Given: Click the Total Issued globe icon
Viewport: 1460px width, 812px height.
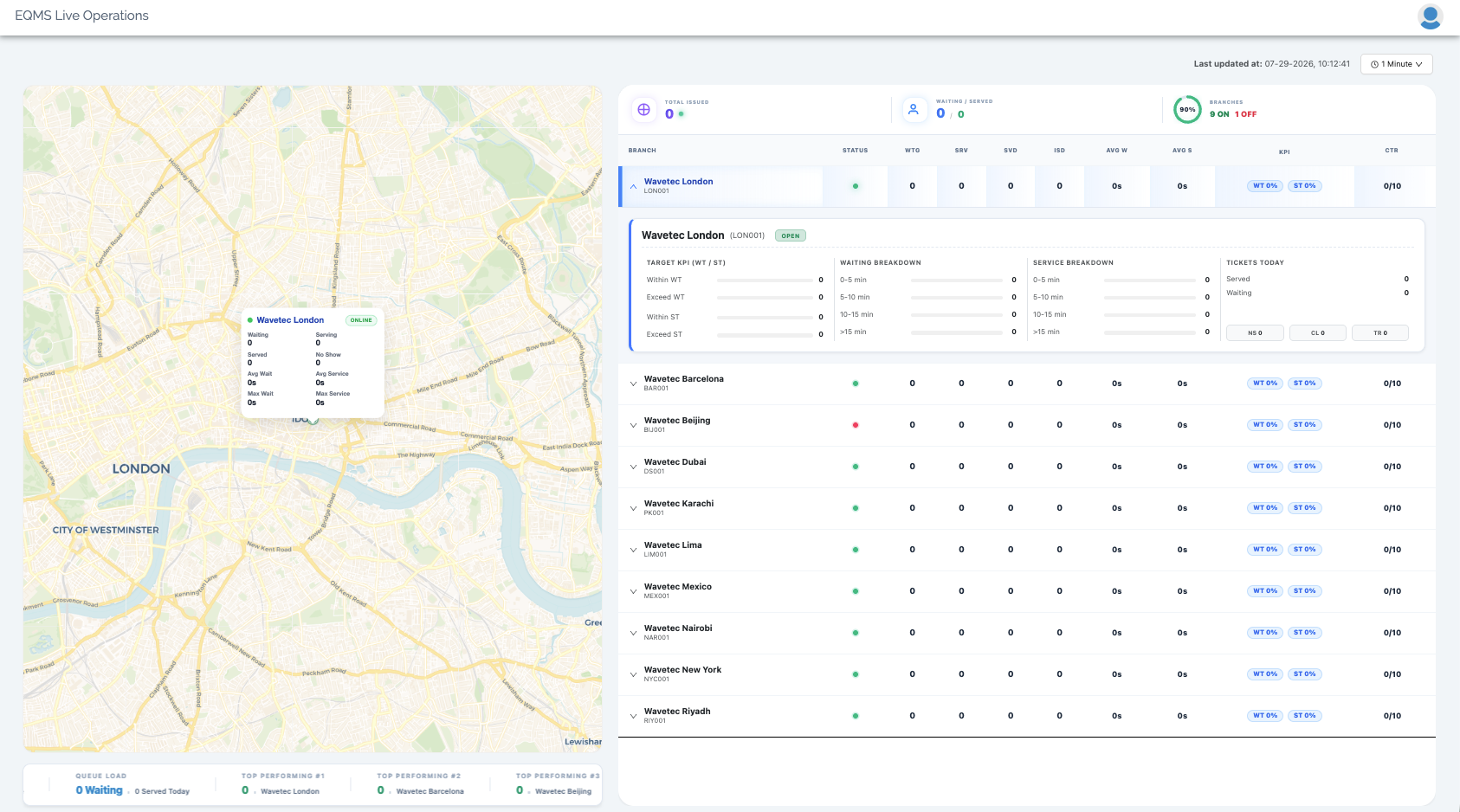Looking at the screenshot, I should click(643, 109).
